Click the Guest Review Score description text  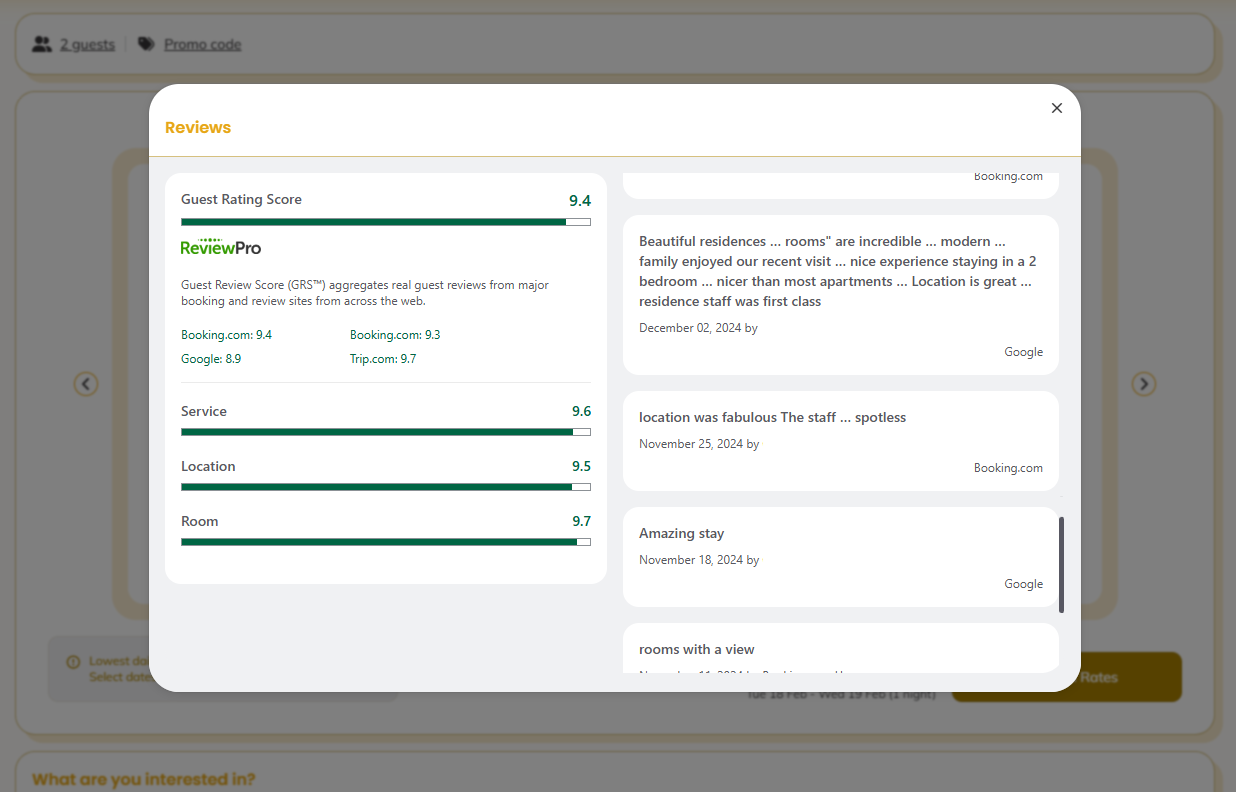coord(365,293)
